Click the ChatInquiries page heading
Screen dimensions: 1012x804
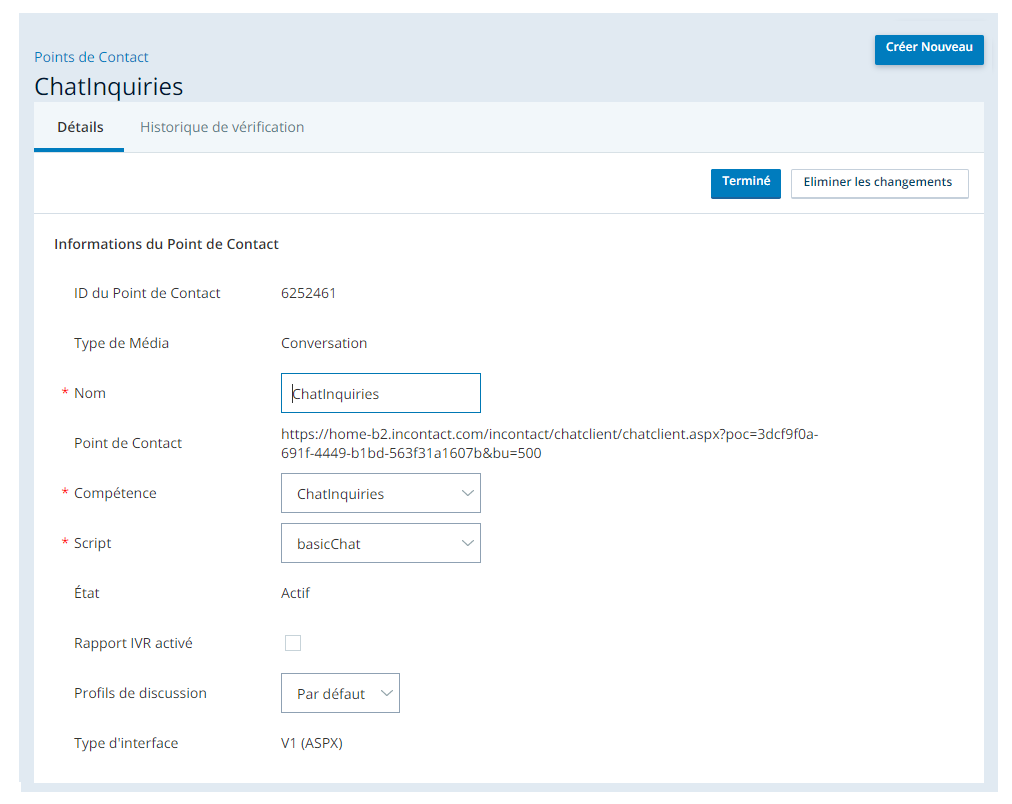(x=108, y=86)
